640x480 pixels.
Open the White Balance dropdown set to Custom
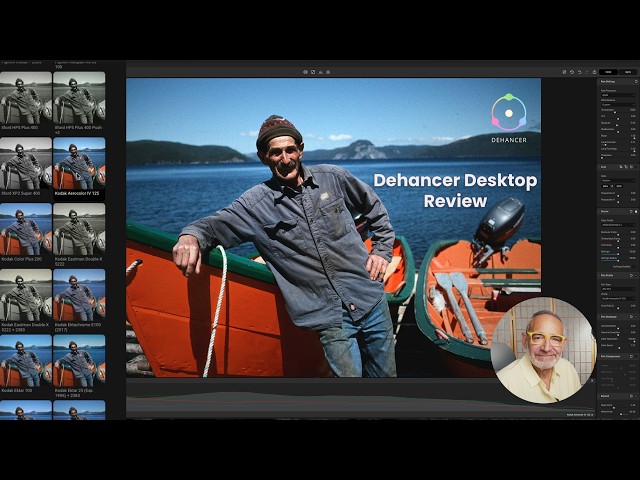click(618, 104)
